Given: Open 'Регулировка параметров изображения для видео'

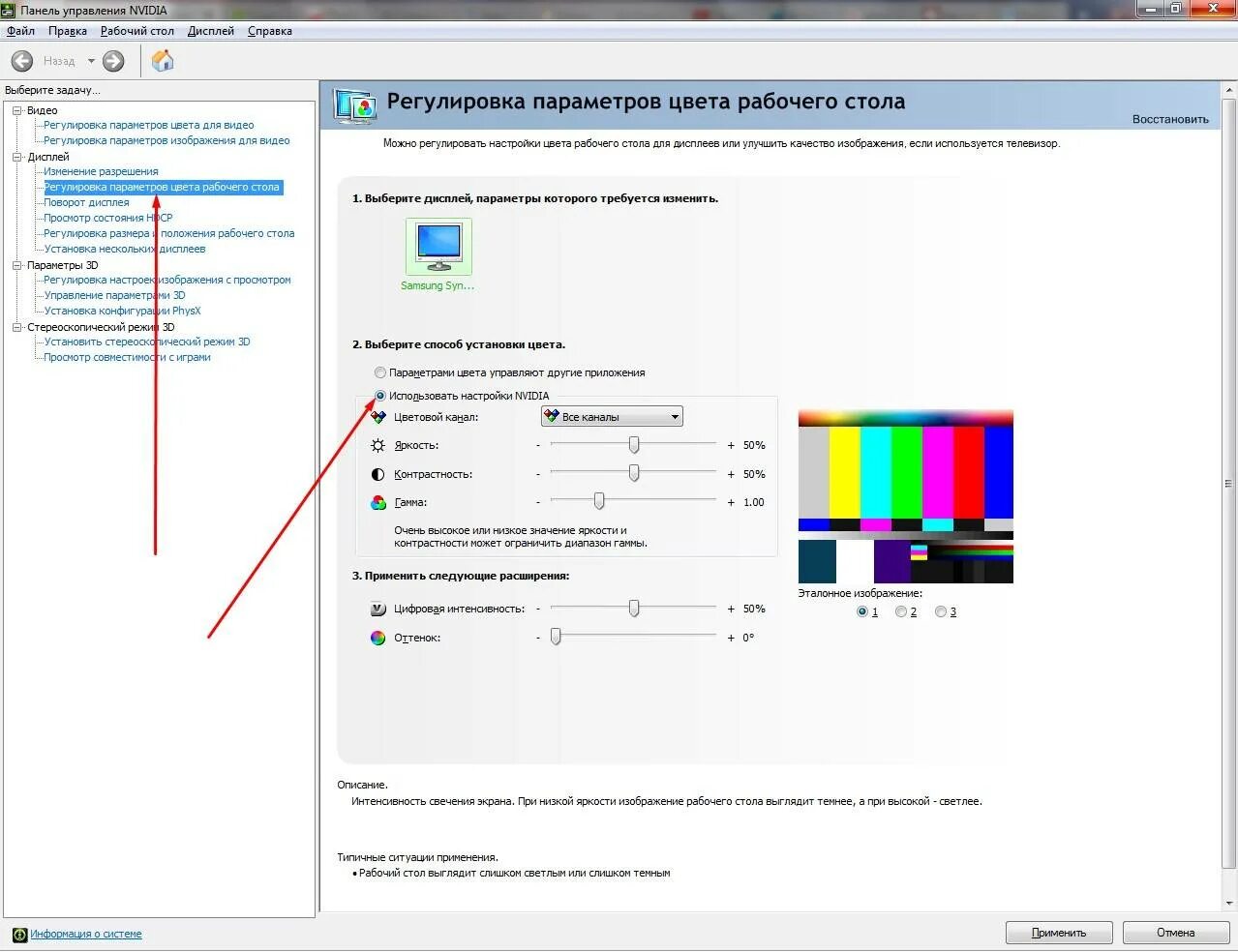Looking at the screenshot, I should coord(166,141).
